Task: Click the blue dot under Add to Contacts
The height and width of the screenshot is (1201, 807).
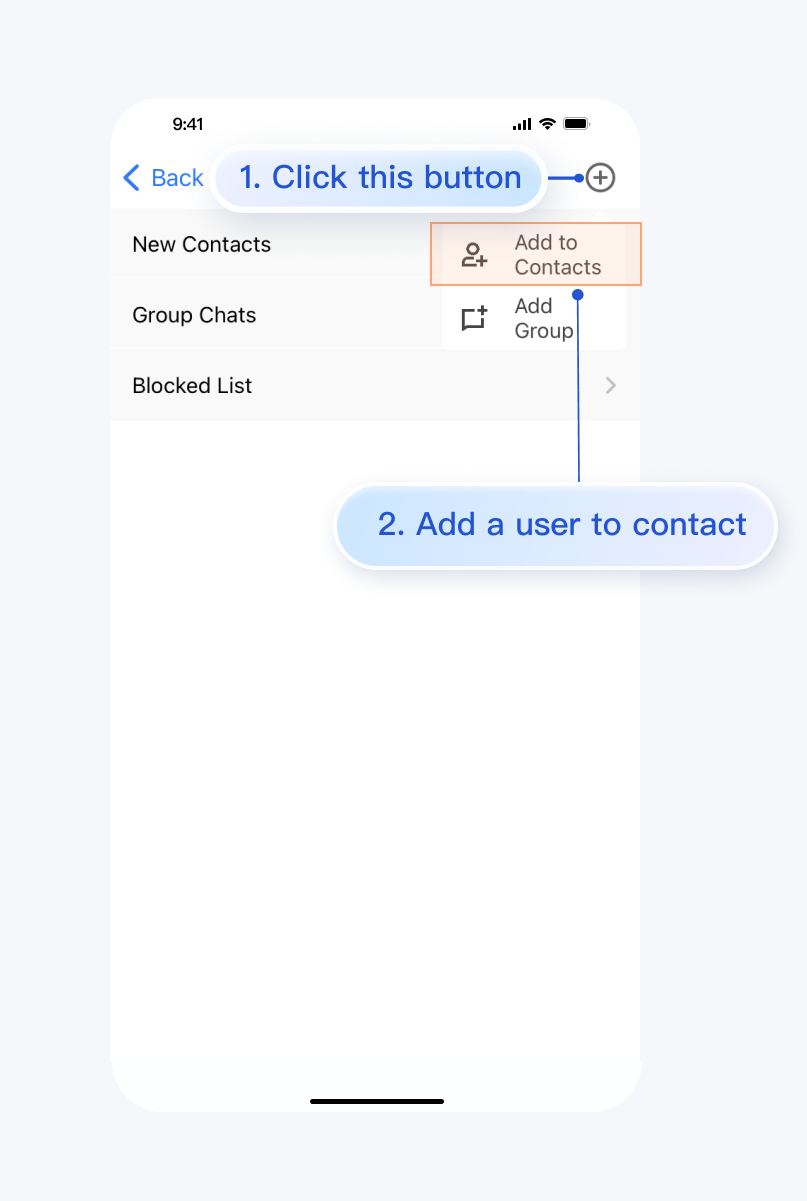Action: tap(578, 294)
